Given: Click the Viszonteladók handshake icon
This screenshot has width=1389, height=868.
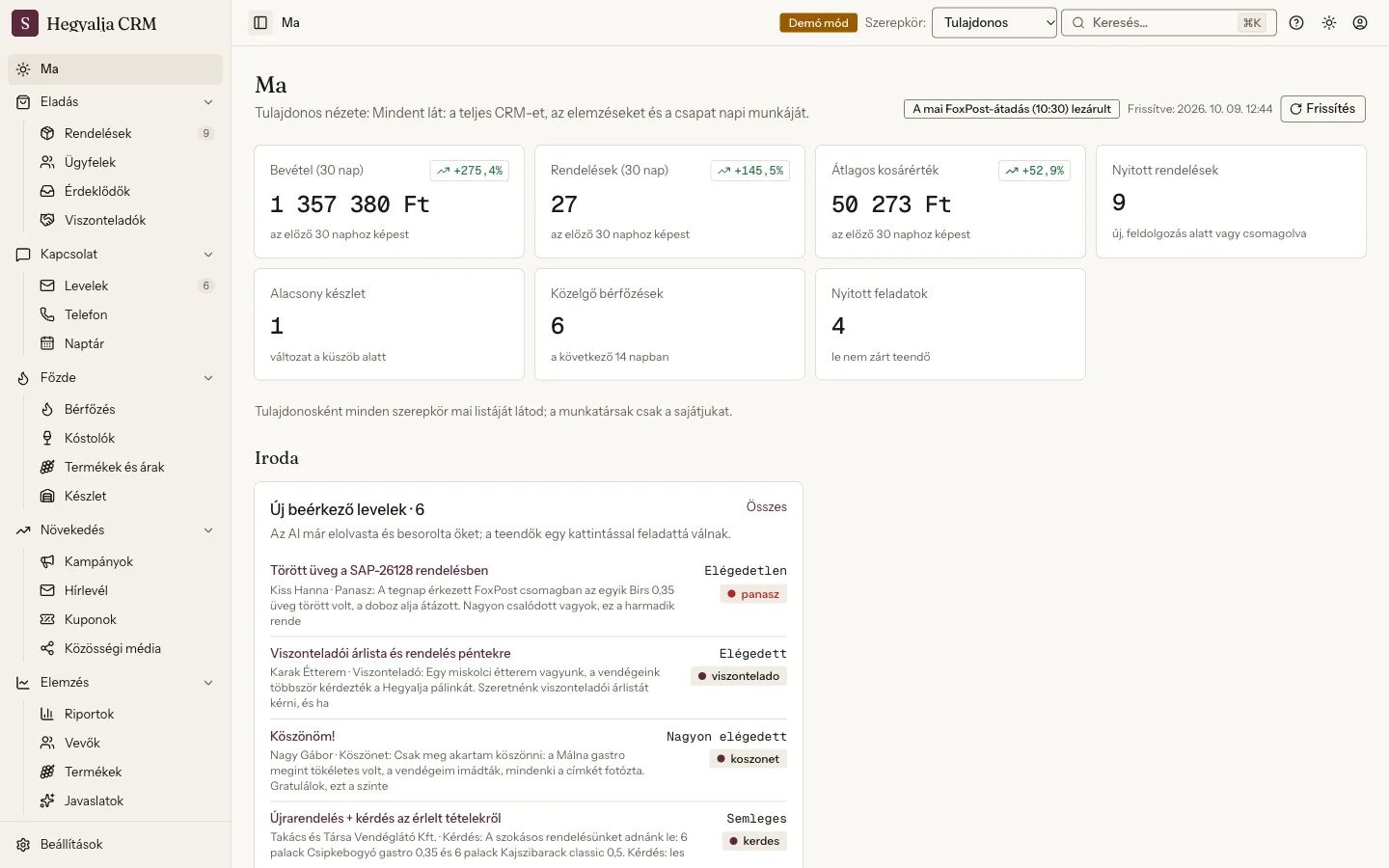Looking at the screenshot, I should pos(47,220).
